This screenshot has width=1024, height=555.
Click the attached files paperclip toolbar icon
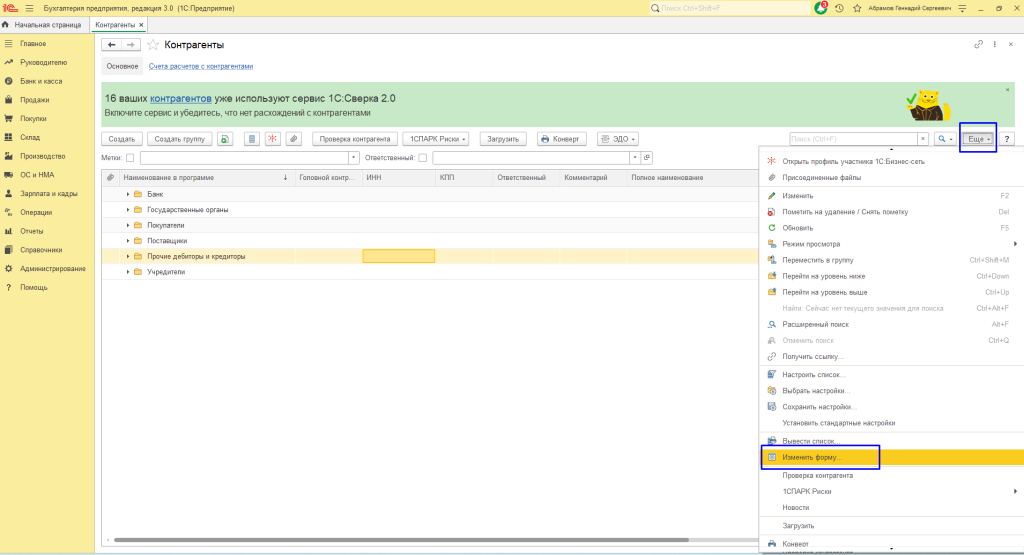(293, 139)
